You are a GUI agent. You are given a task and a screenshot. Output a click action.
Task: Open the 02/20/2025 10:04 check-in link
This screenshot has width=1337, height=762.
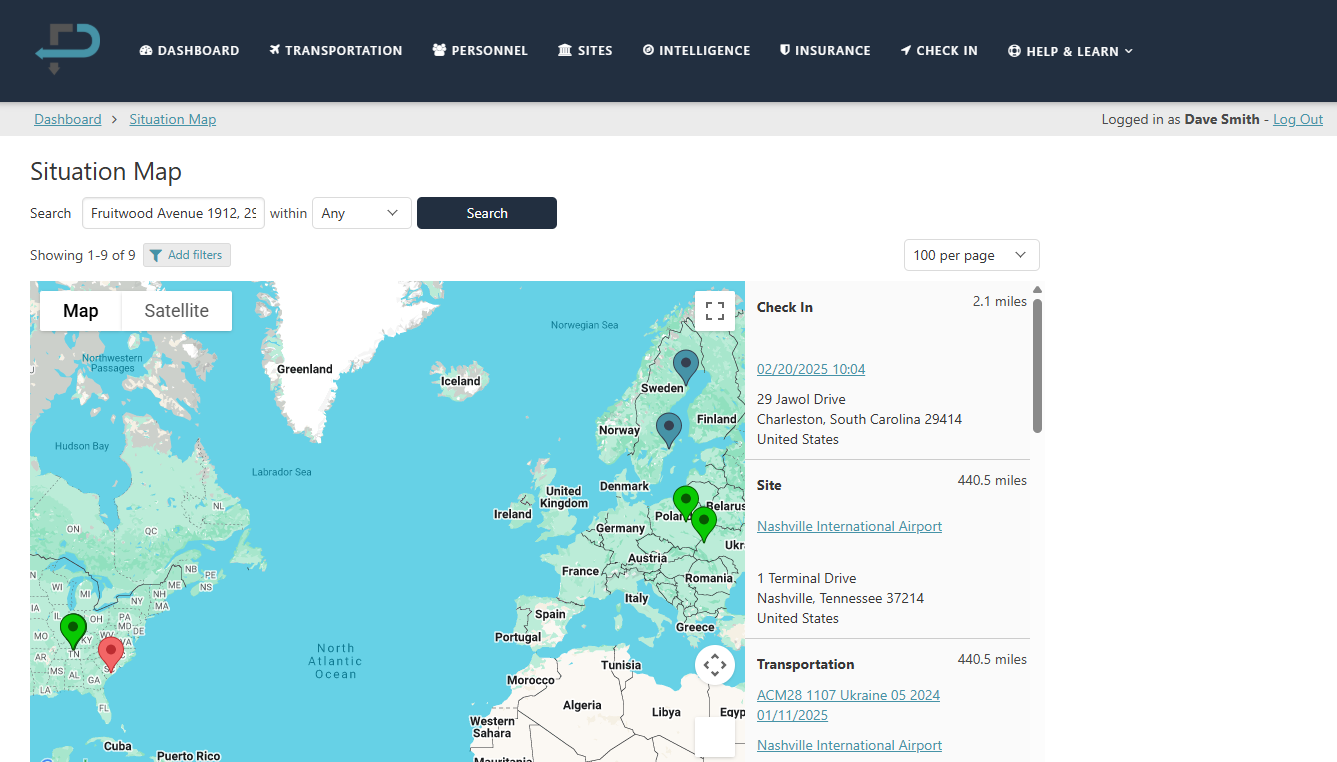pyautogui.click(x=811, y=369)
